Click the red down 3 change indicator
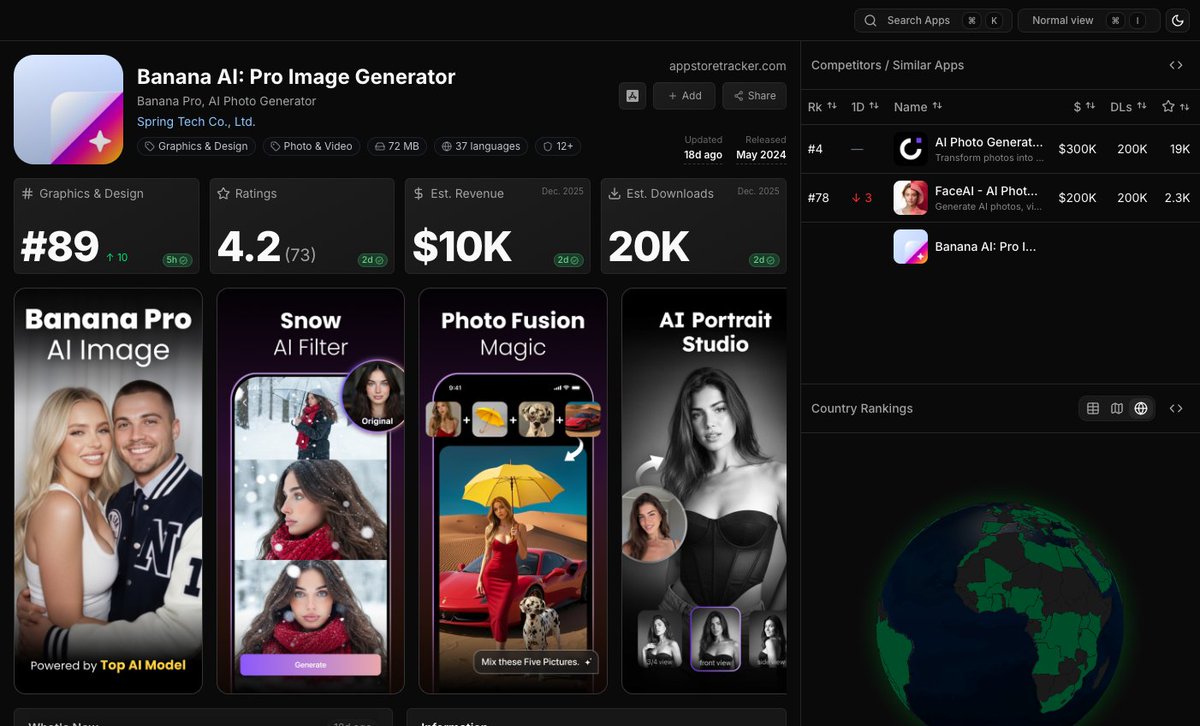 (x=862, y=198)
